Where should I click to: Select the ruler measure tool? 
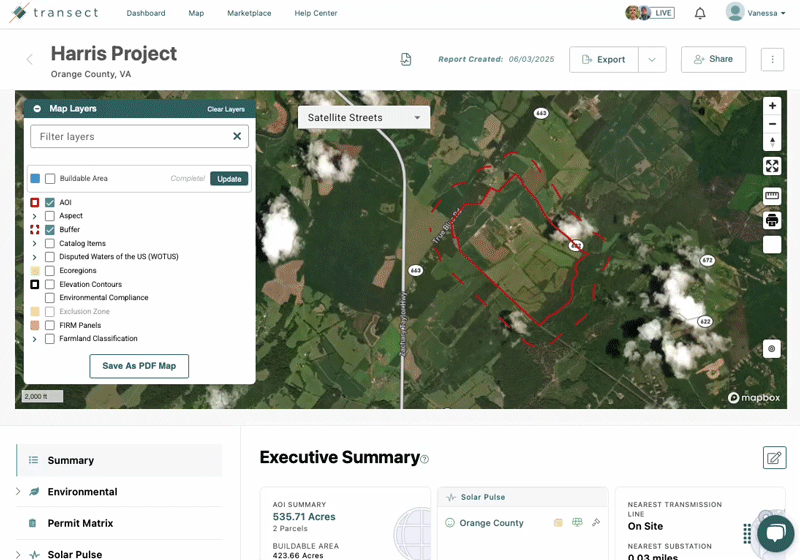pos(772,195)
